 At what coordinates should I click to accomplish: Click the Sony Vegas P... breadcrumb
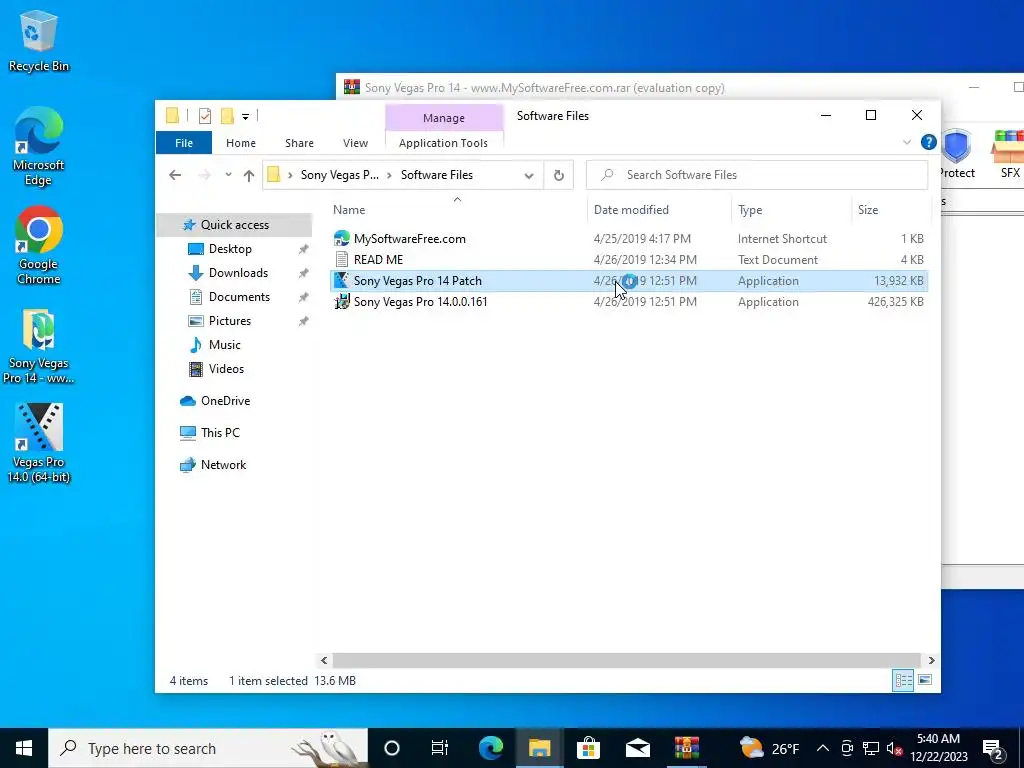click(340, 175)
